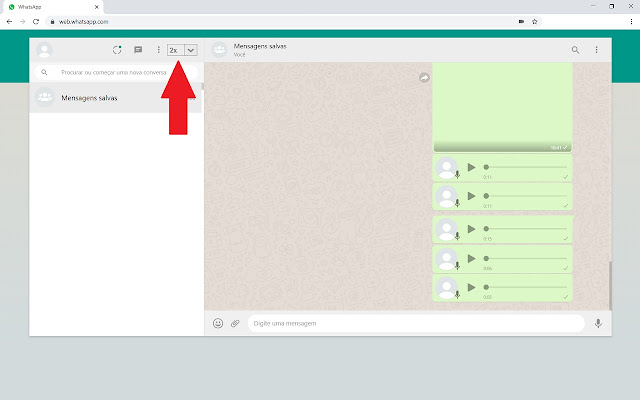Click the Mensagens salvas list avatar
This screenshot has height=400, width=640.
coord(45,98)
